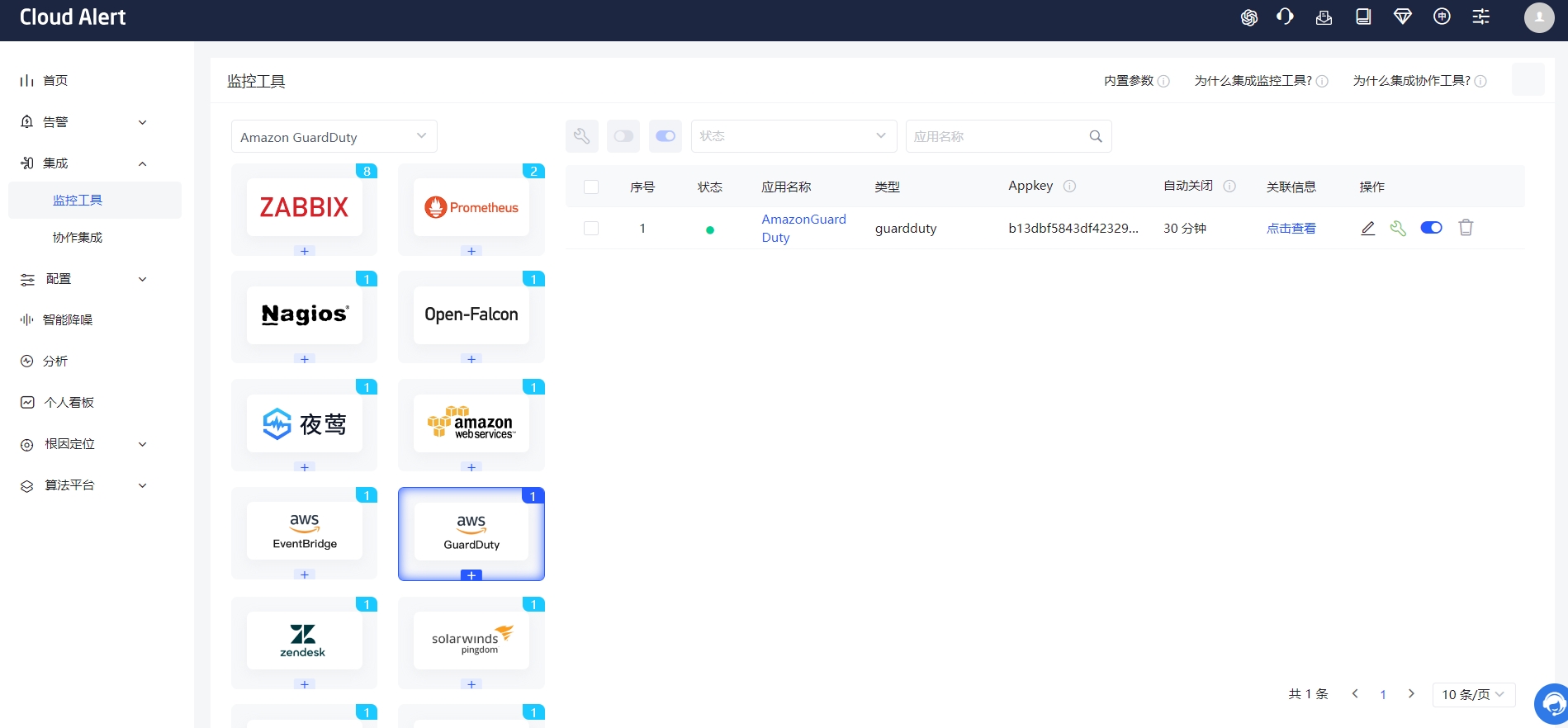Click the wrench batch action toolbar button
The height and width of the screenshot is (728, 1568).
(x=582, y=136)
